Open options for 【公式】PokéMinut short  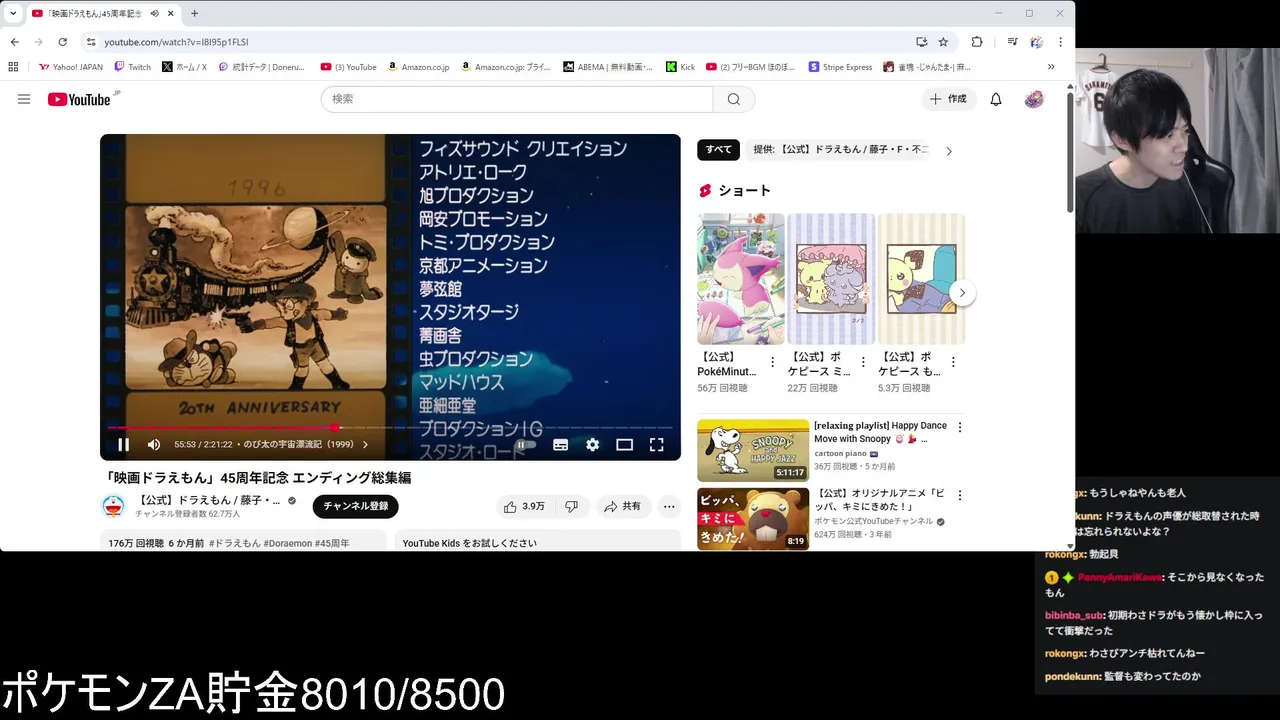pyautogui.click(x=772, y=362)
